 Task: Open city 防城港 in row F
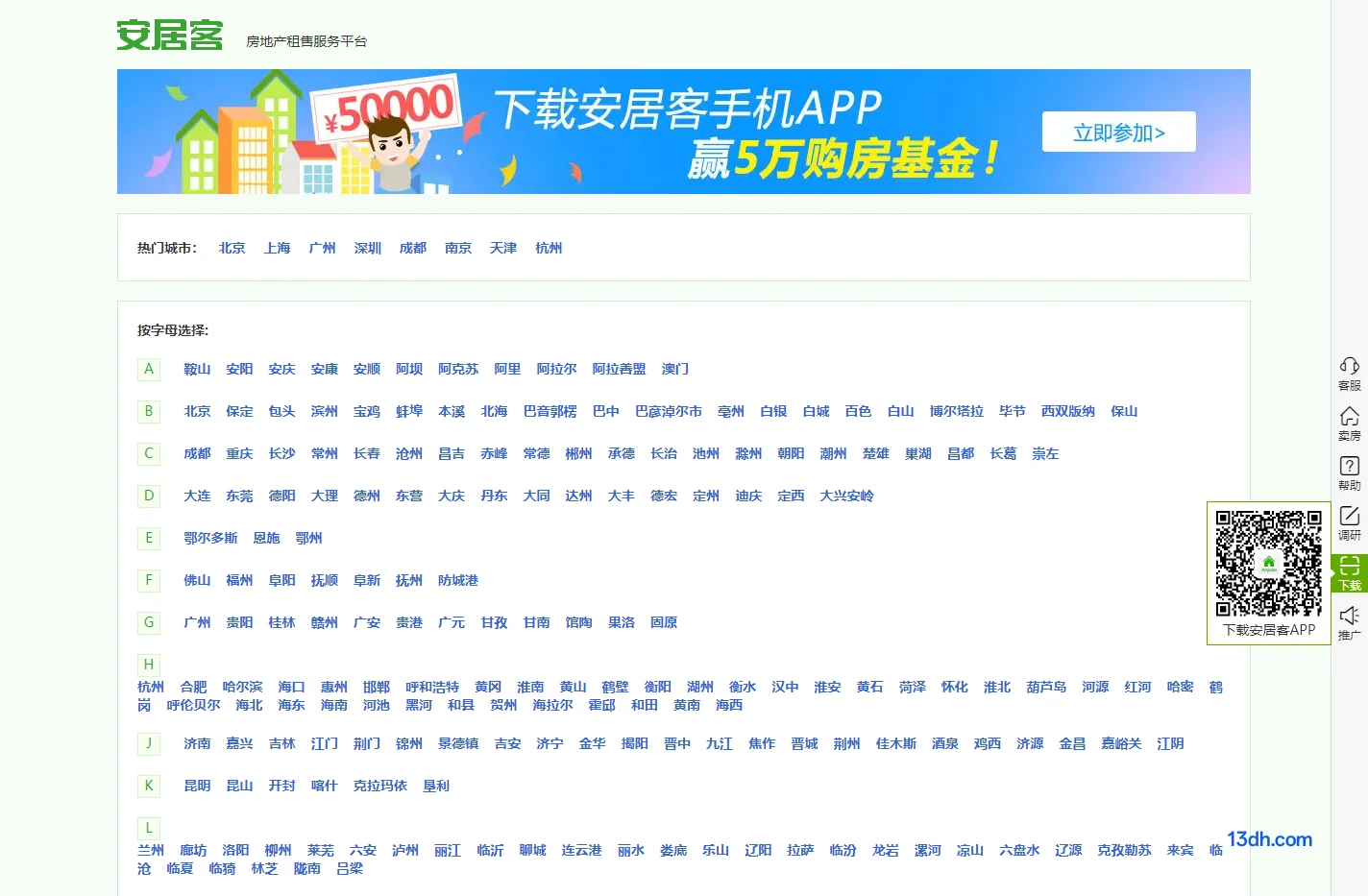457,580
